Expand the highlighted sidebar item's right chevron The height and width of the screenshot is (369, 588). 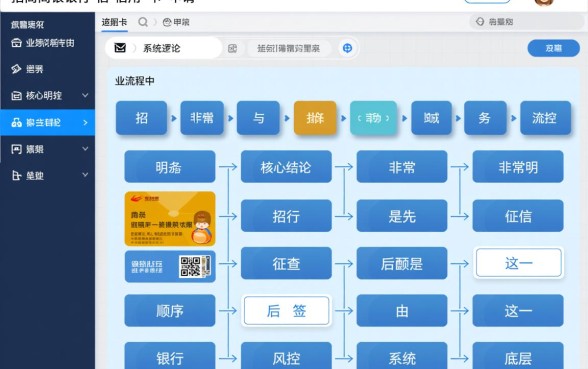coord(85,122)
